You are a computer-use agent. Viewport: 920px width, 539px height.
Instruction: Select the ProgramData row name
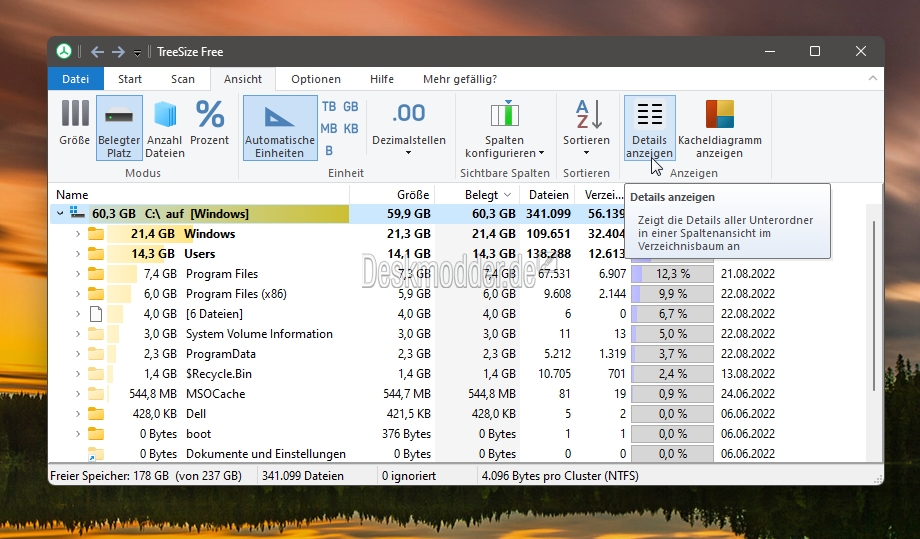click(x=221, y=354)
